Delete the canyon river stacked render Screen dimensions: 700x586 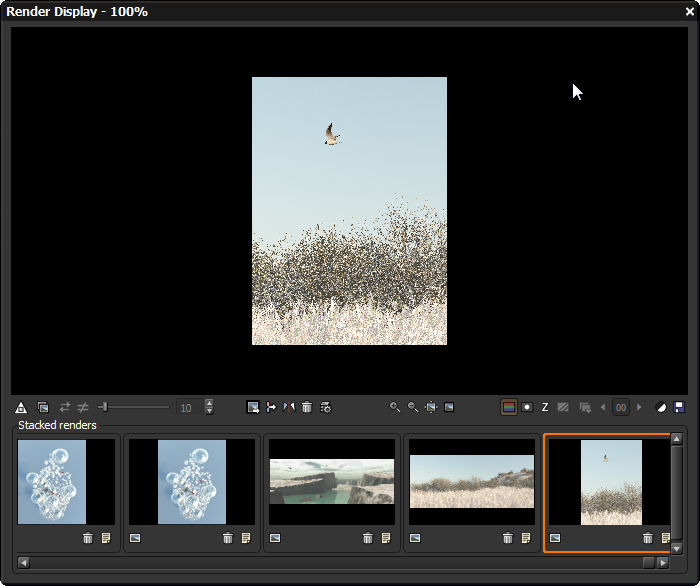tap(368, 538)
